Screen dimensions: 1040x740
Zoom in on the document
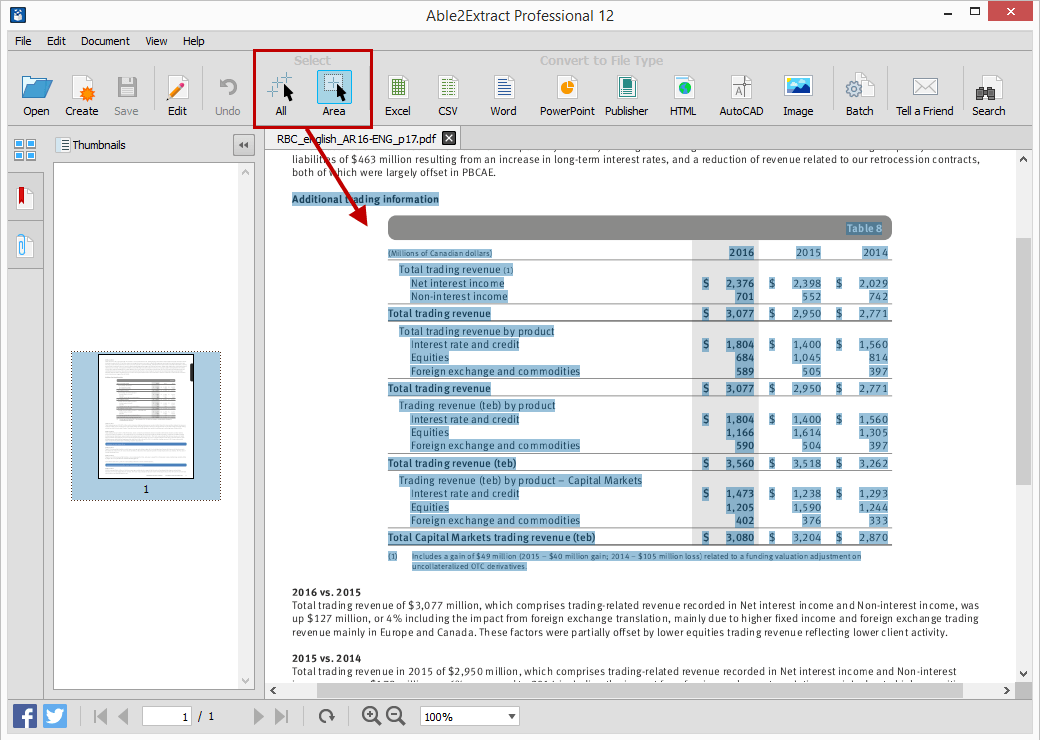coord(371,716)
